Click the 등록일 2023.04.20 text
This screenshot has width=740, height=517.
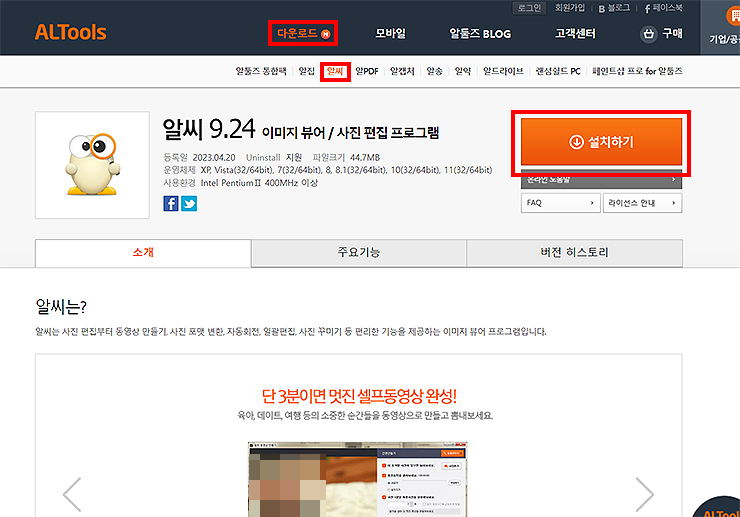pos(199,157)
